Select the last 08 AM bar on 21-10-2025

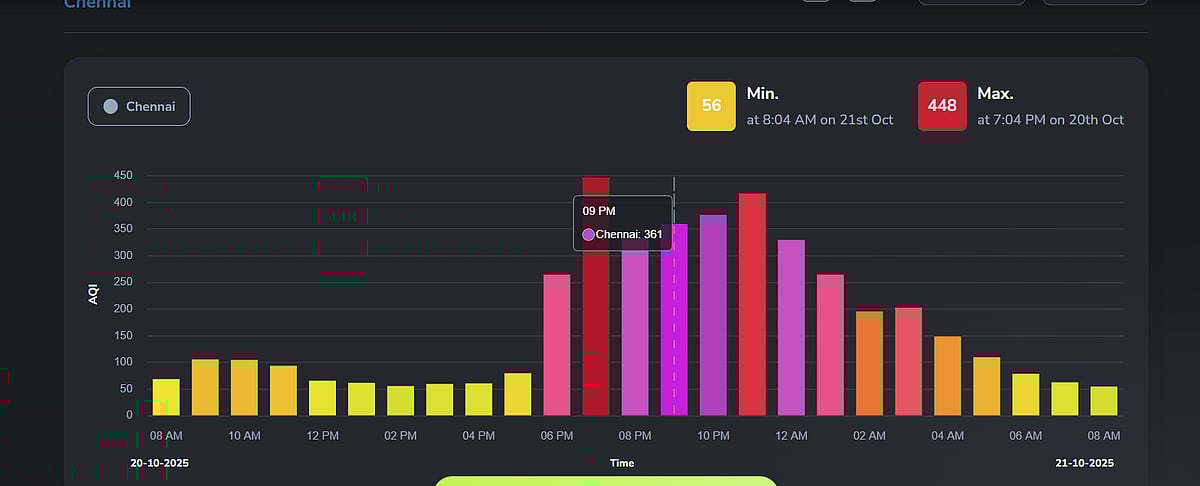[x=1104, y=401]
